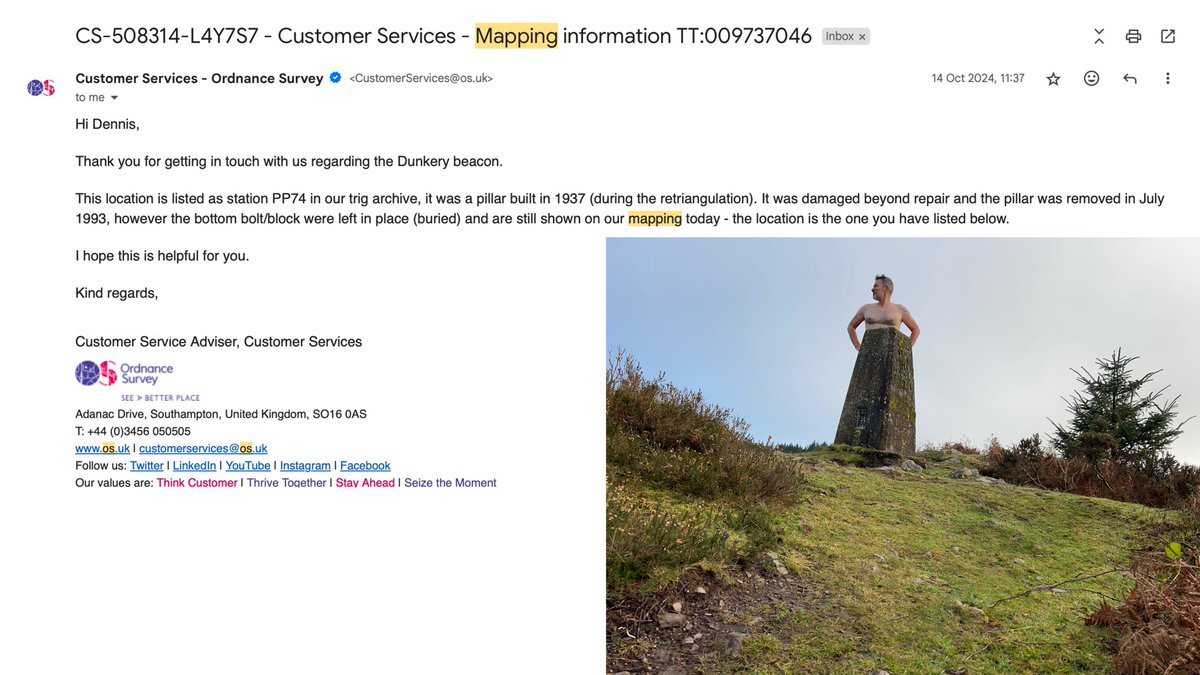The image size is (1200, 675).
Task: Add an emoji reaction to the message
Action: 1091,77
